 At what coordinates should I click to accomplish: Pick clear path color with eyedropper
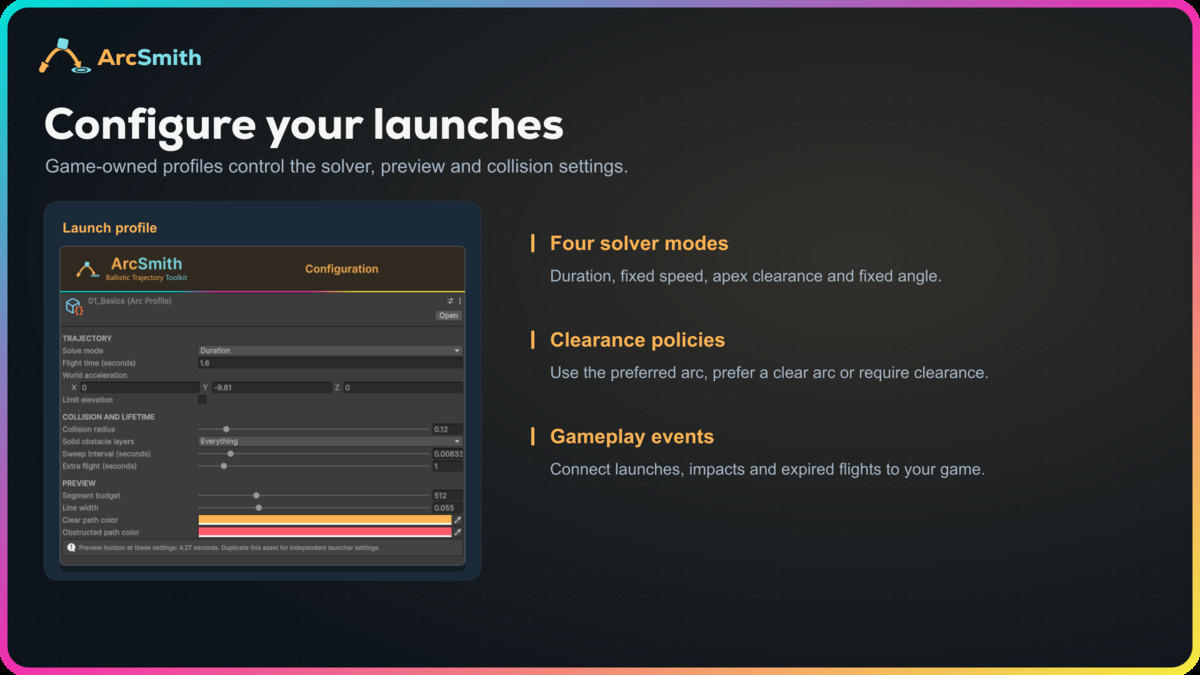point(458,520)
